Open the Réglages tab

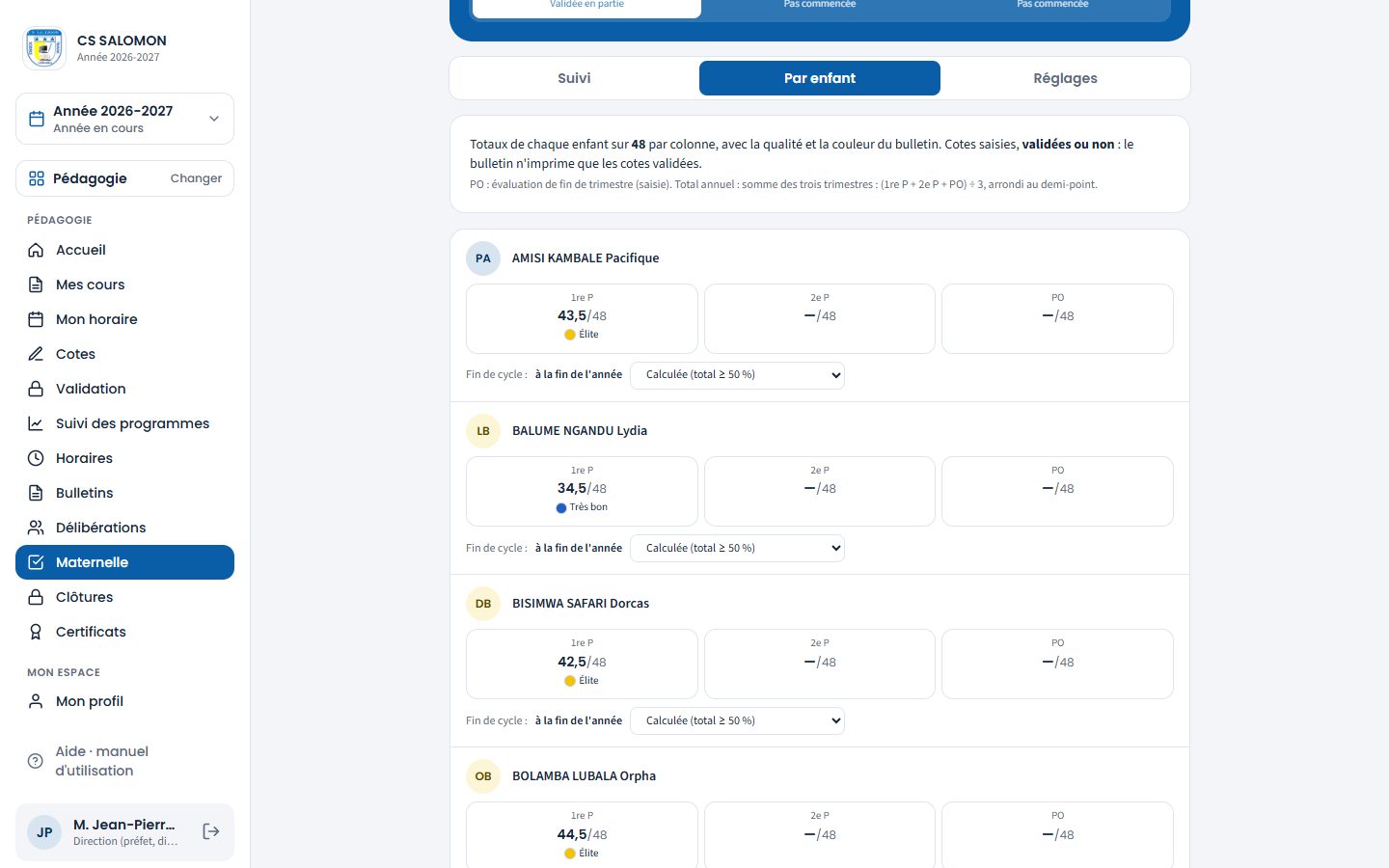point(1065,78)
